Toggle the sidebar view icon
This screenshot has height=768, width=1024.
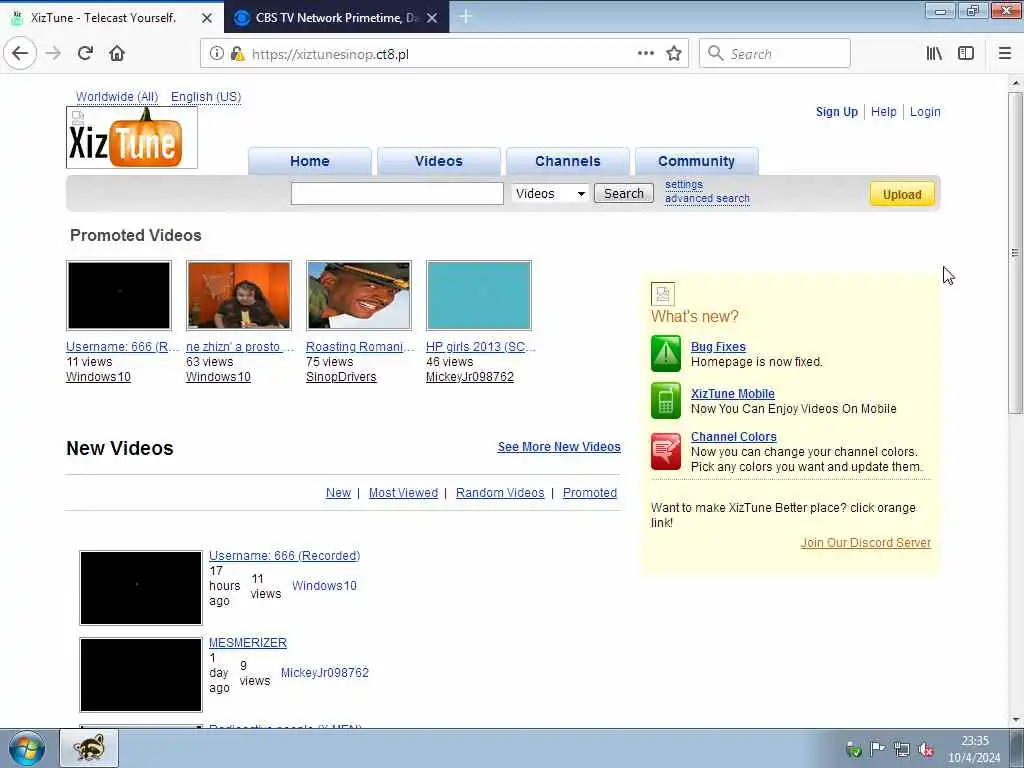966,54
